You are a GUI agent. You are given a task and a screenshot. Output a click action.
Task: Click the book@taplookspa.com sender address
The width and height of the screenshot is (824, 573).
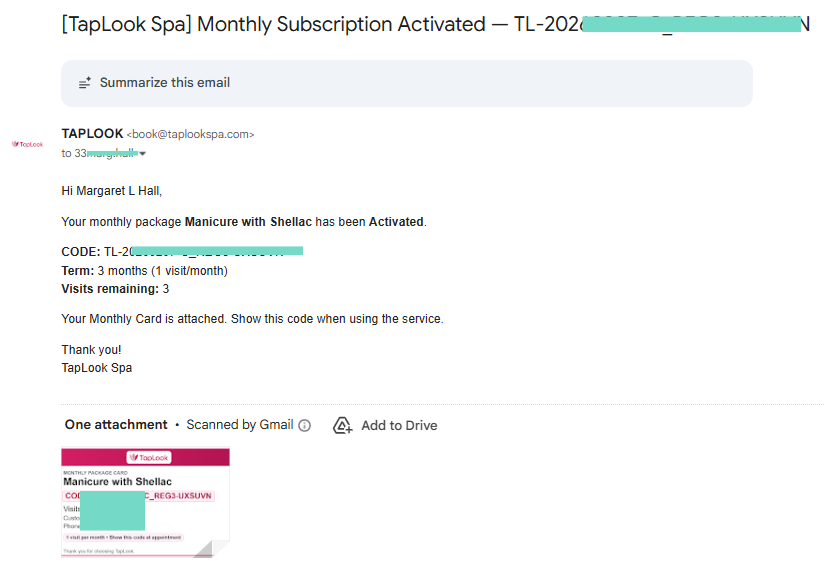point(190,134)
